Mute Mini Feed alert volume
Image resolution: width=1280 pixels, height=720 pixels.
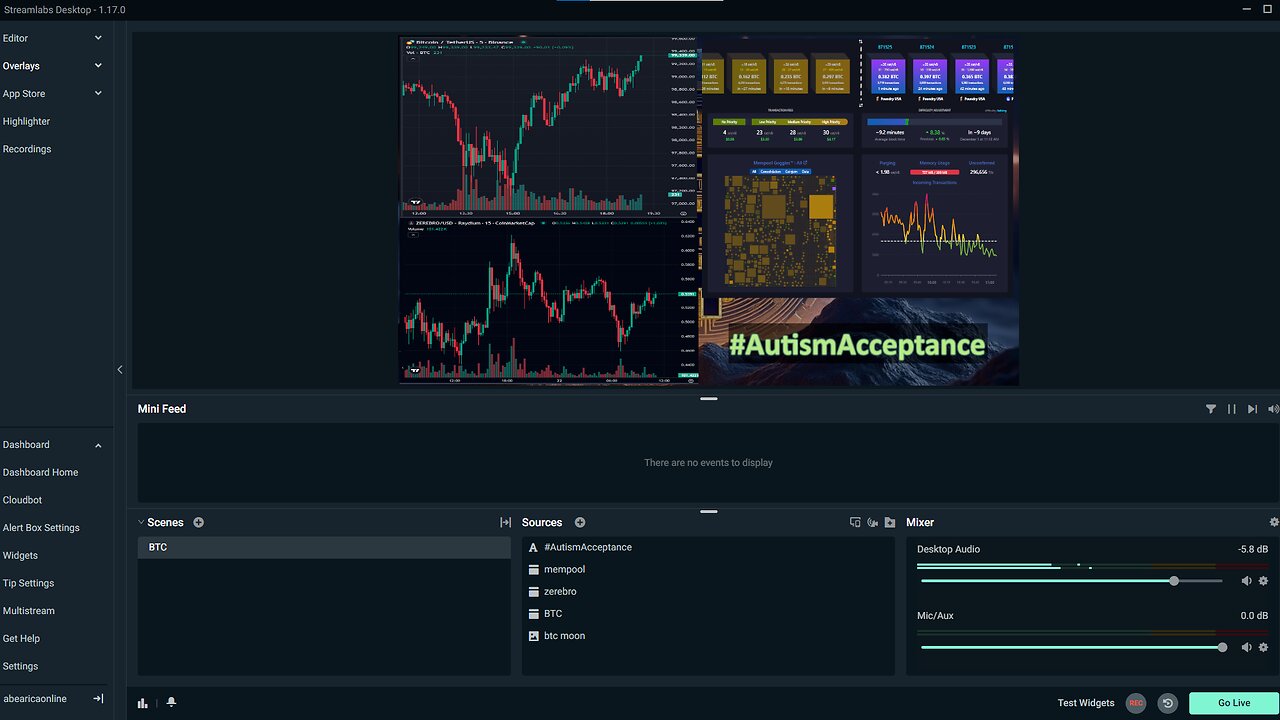(x=1273, y=409)
